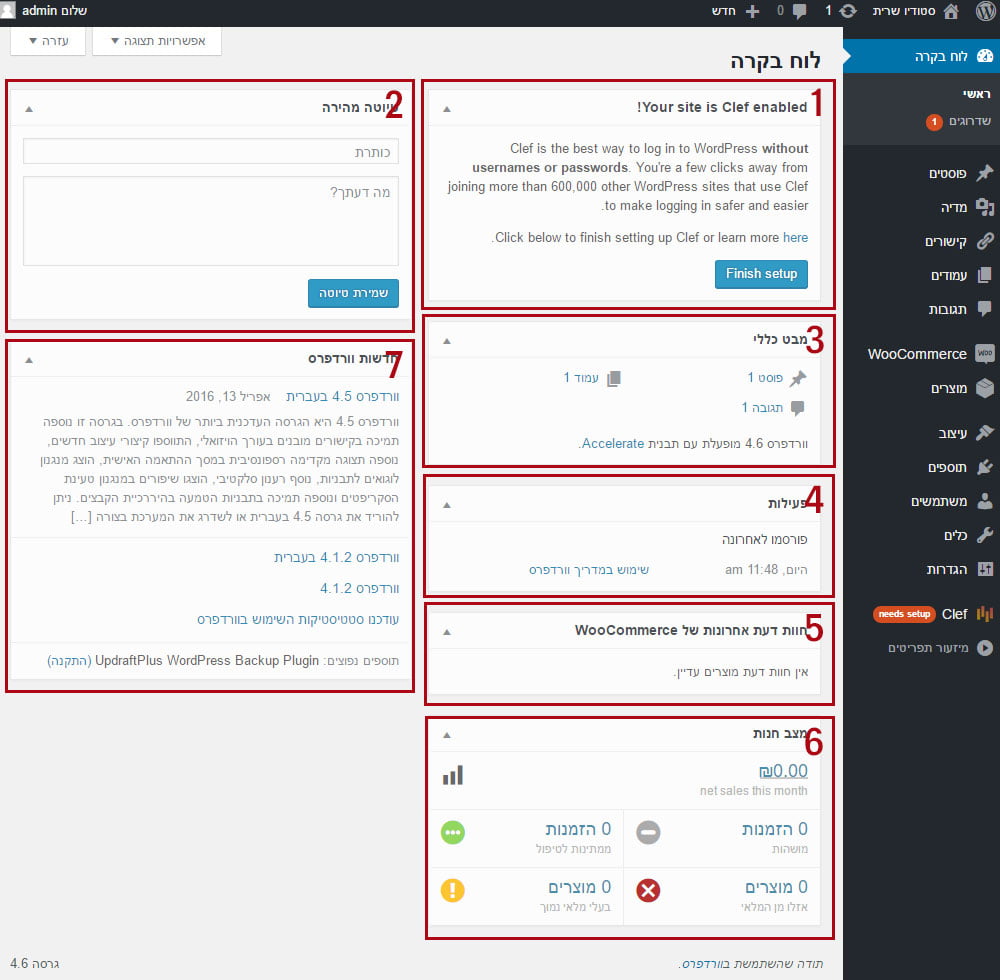Click the links chain icon beside קישורים
The height and width of the screenshot is (980, 1000).
[x=985, y=241]
